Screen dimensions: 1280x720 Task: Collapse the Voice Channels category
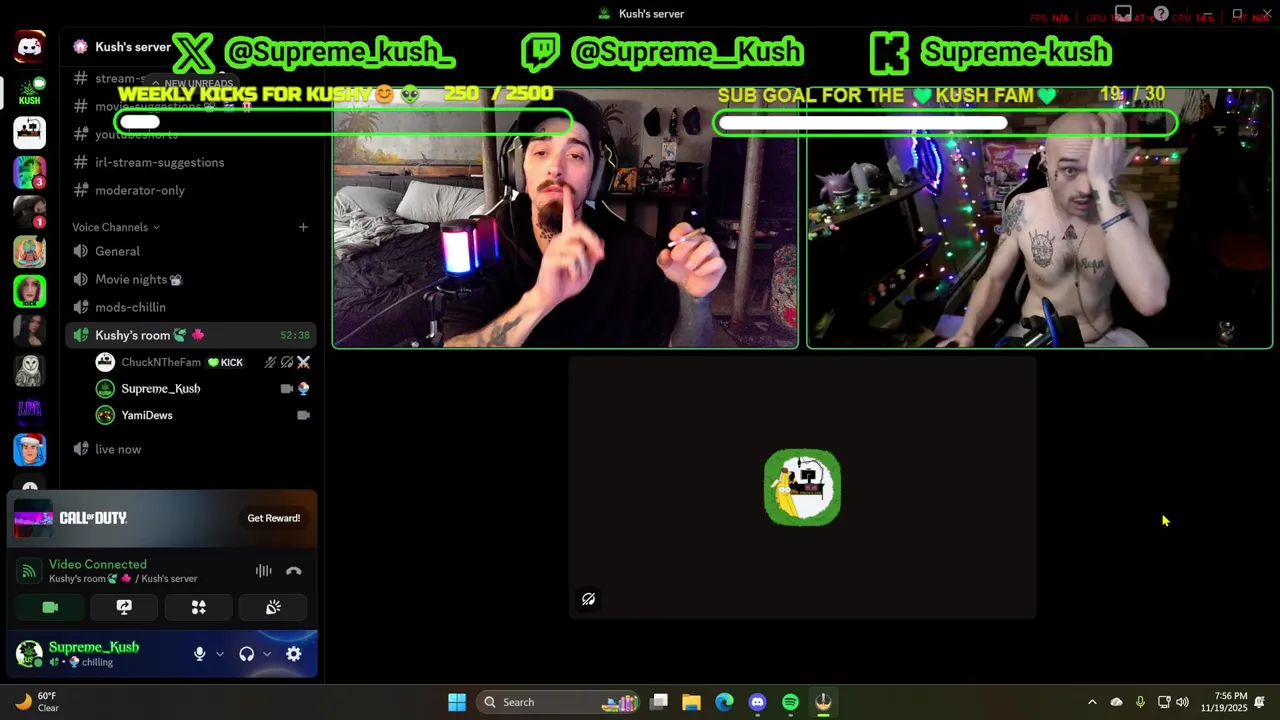pyautogui.click(x=116, y=227)
